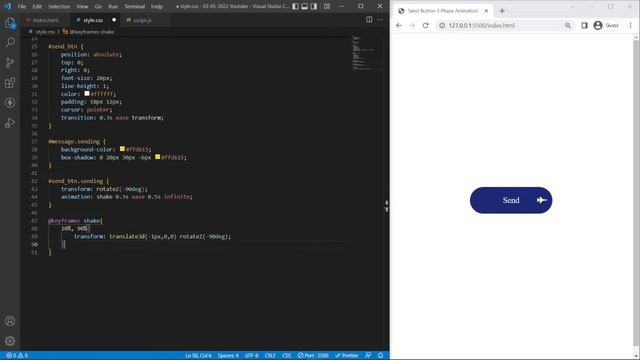
Task: Open the Accounts menu in activity bar
Action: (x=10, y=321)
